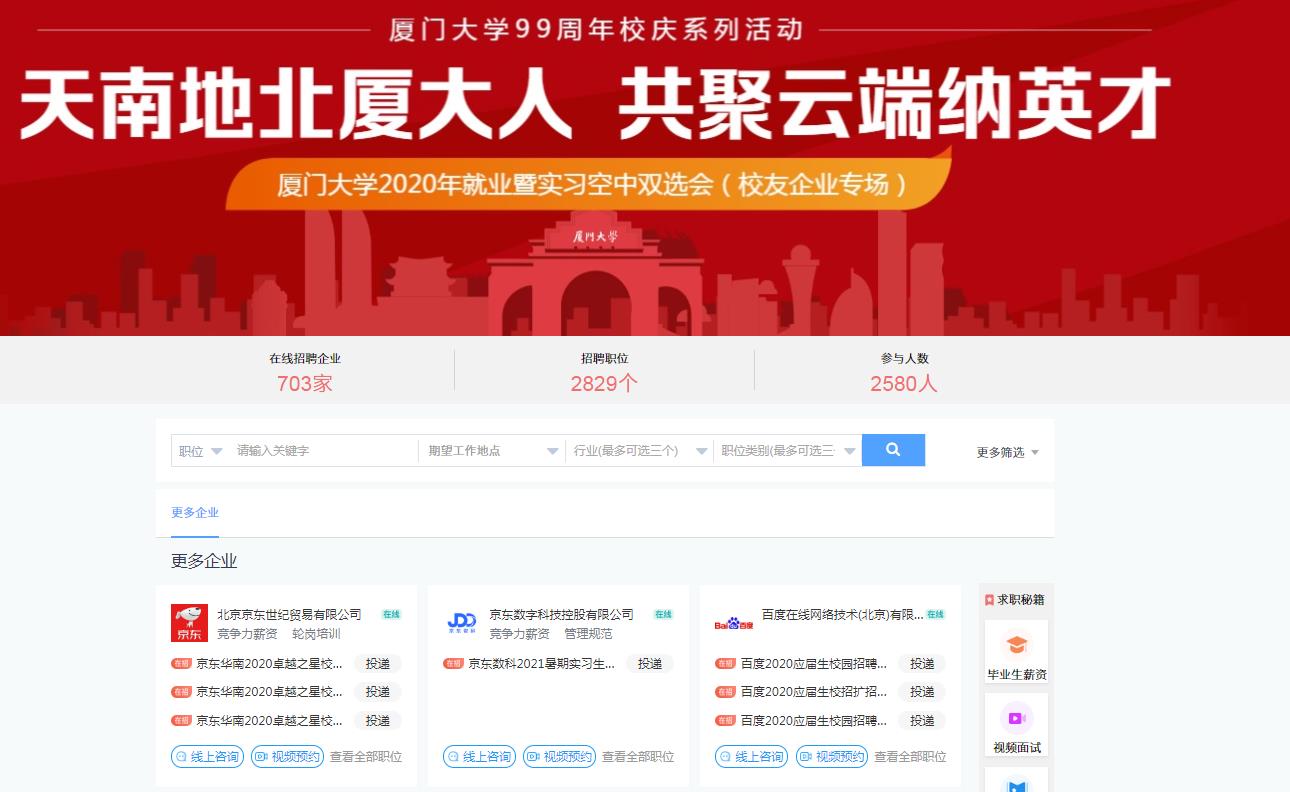Open the 职位类别 category dropdown
Image resolution: width=1290 pixels, height=792 pixels.
coord(788,451)
